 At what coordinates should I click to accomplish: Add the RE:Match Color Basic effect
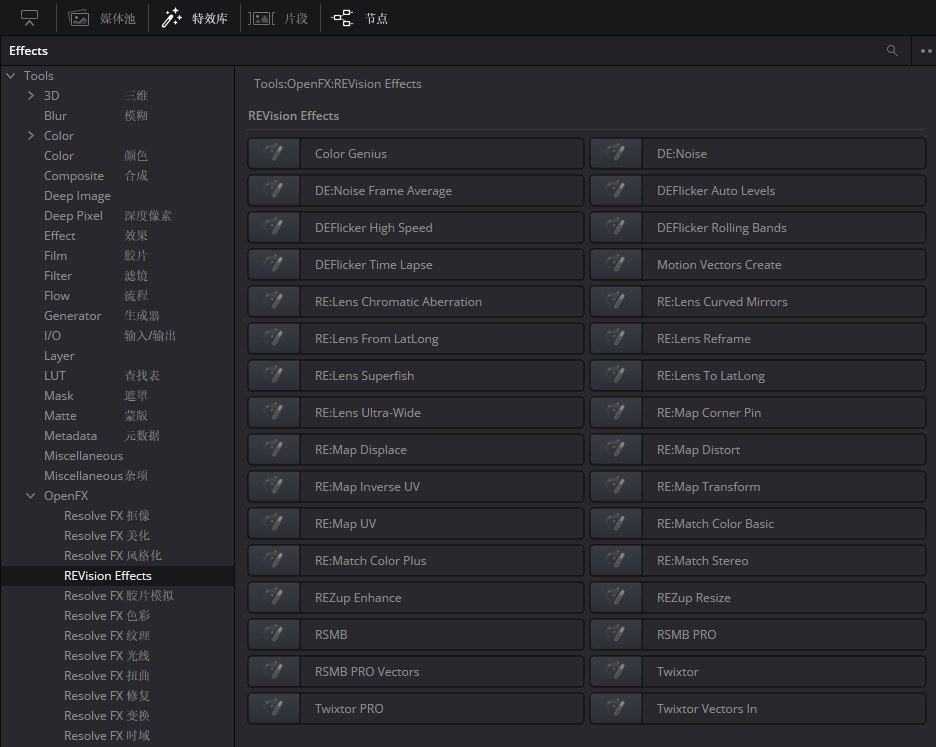(x=758, y=524)
